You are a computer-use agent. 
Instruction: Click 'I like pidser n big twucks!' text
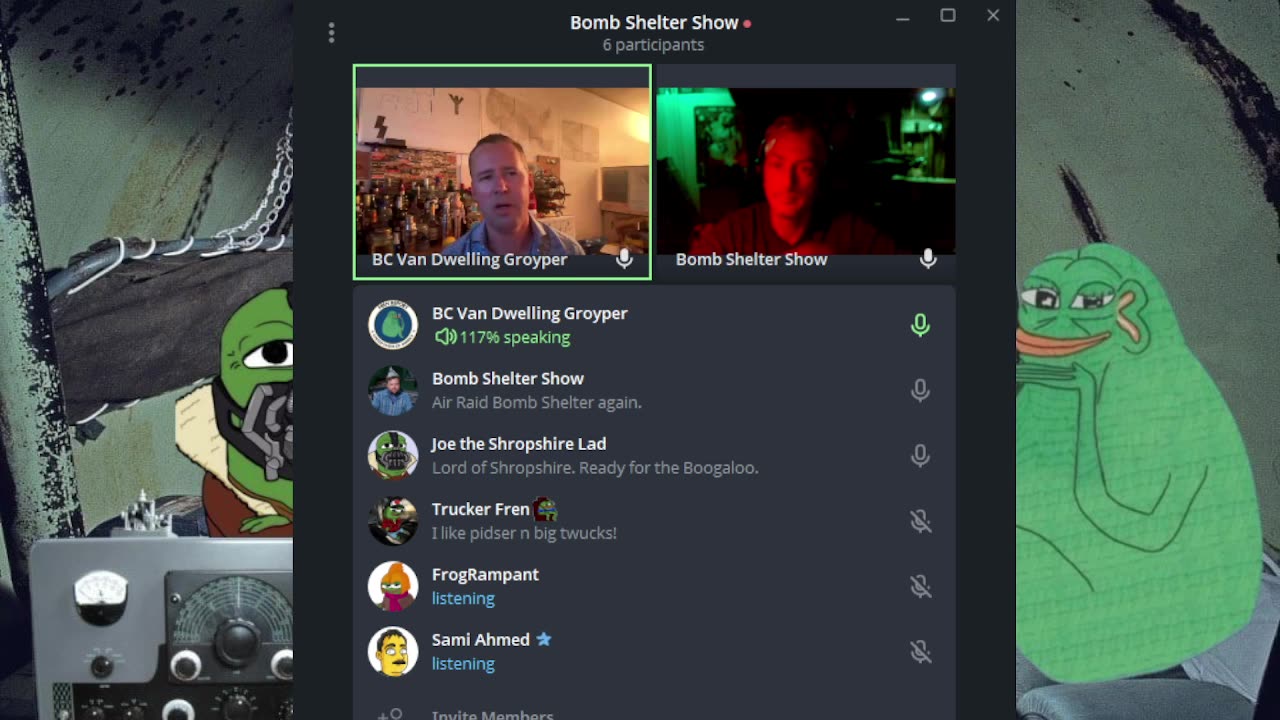524,533
